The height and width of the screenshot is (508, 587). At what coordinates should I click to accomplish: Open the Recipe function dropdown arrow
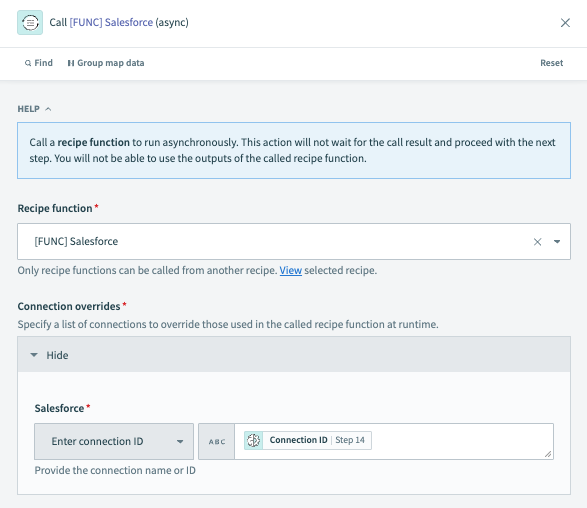(x=557, y=242)
